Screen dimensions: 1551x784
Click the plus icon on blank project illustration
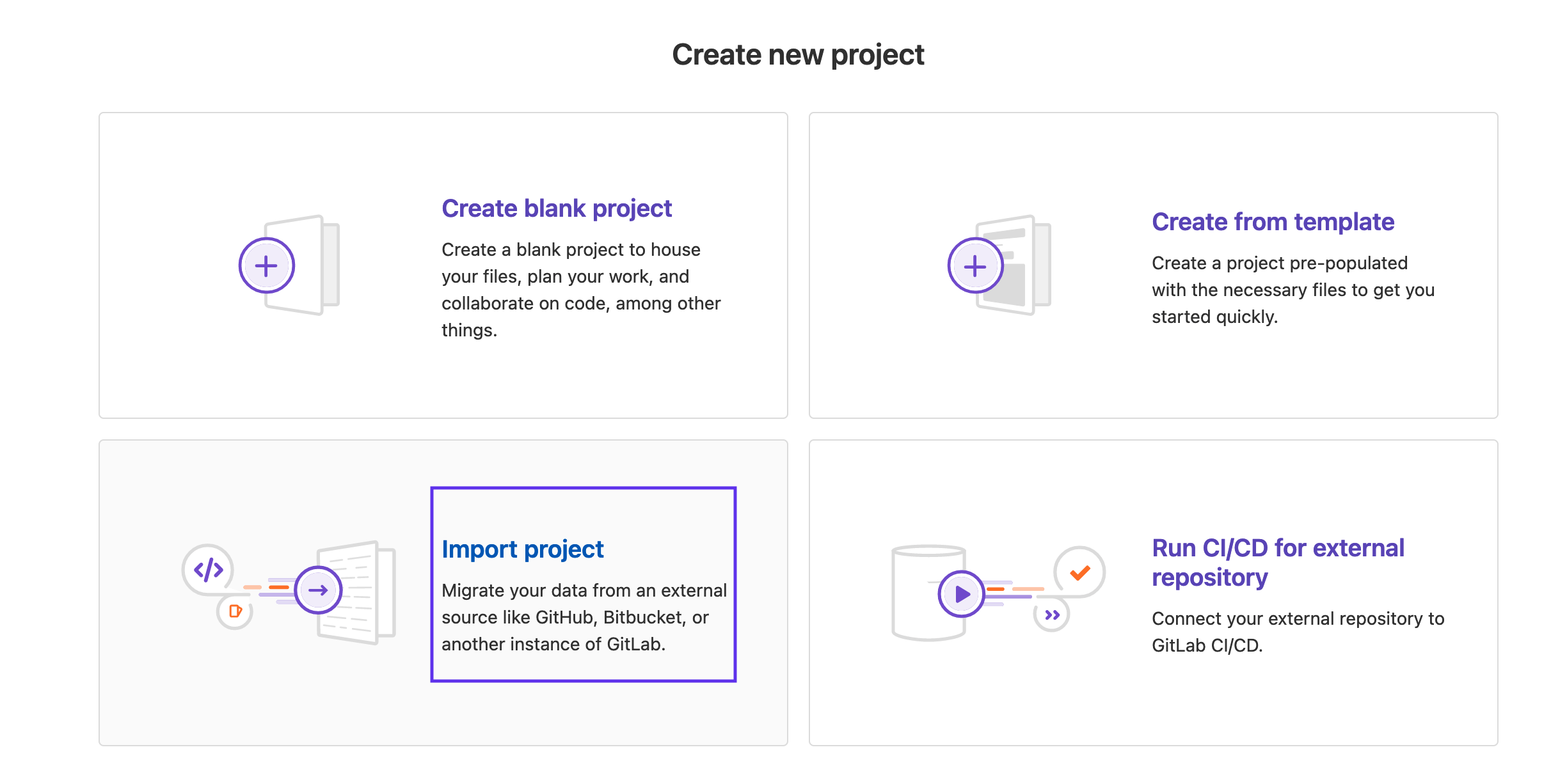coord(266,265)
